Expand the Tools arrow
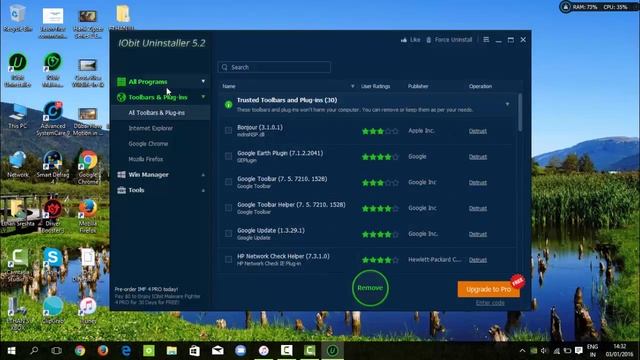This screenshot has width=640, height=360. (x=203, y=190)
